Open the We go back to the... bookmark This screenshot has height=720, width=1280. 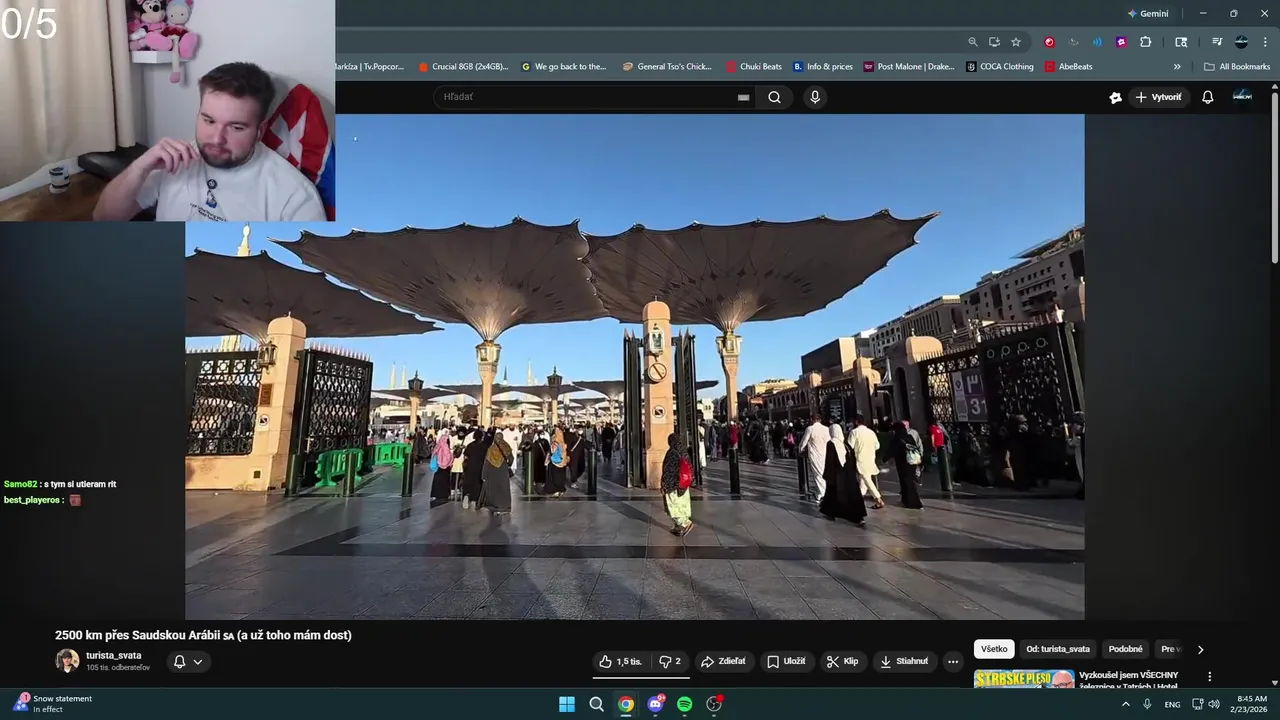(x=565, y=67)
